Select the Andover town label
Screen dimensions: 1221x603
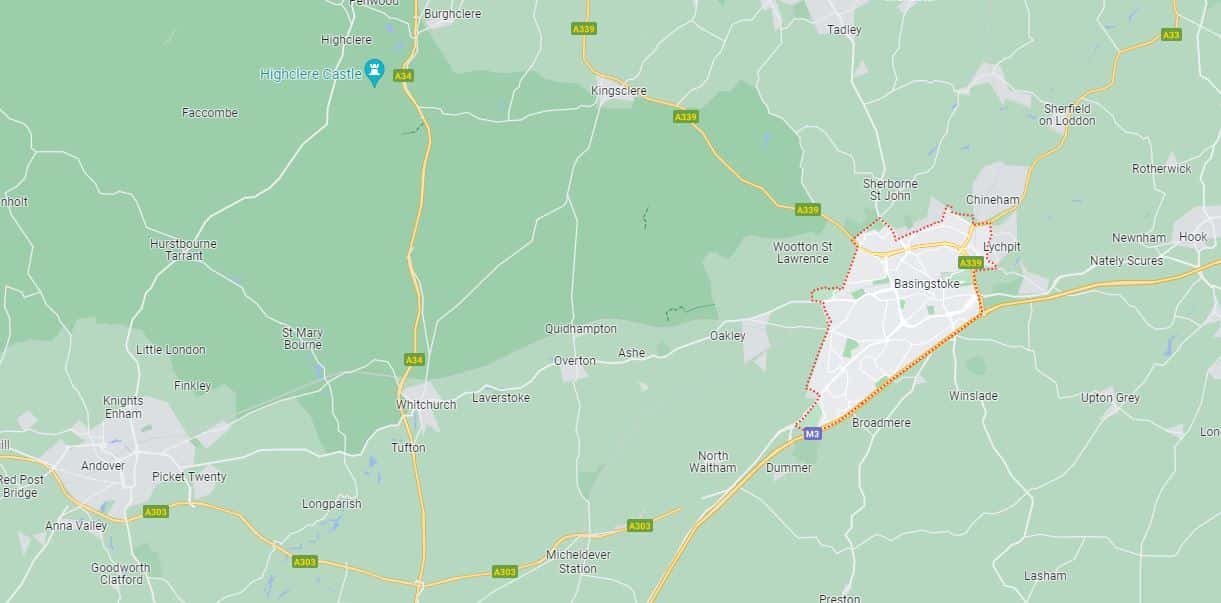(103, 466)
